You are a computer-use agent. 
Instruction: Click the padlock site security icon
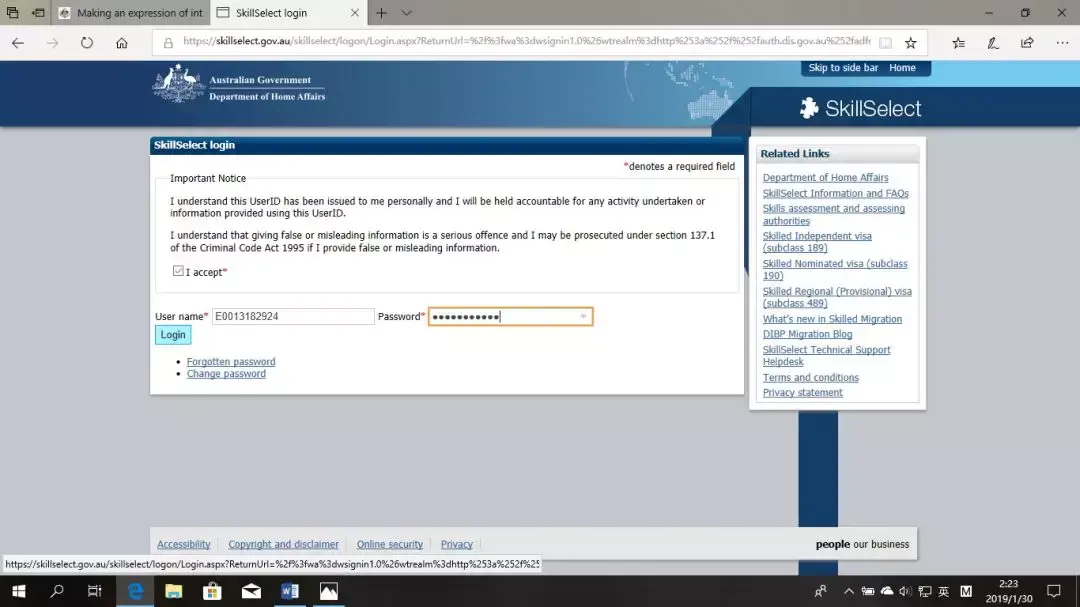pyautogui.click(x=168, y=43)
